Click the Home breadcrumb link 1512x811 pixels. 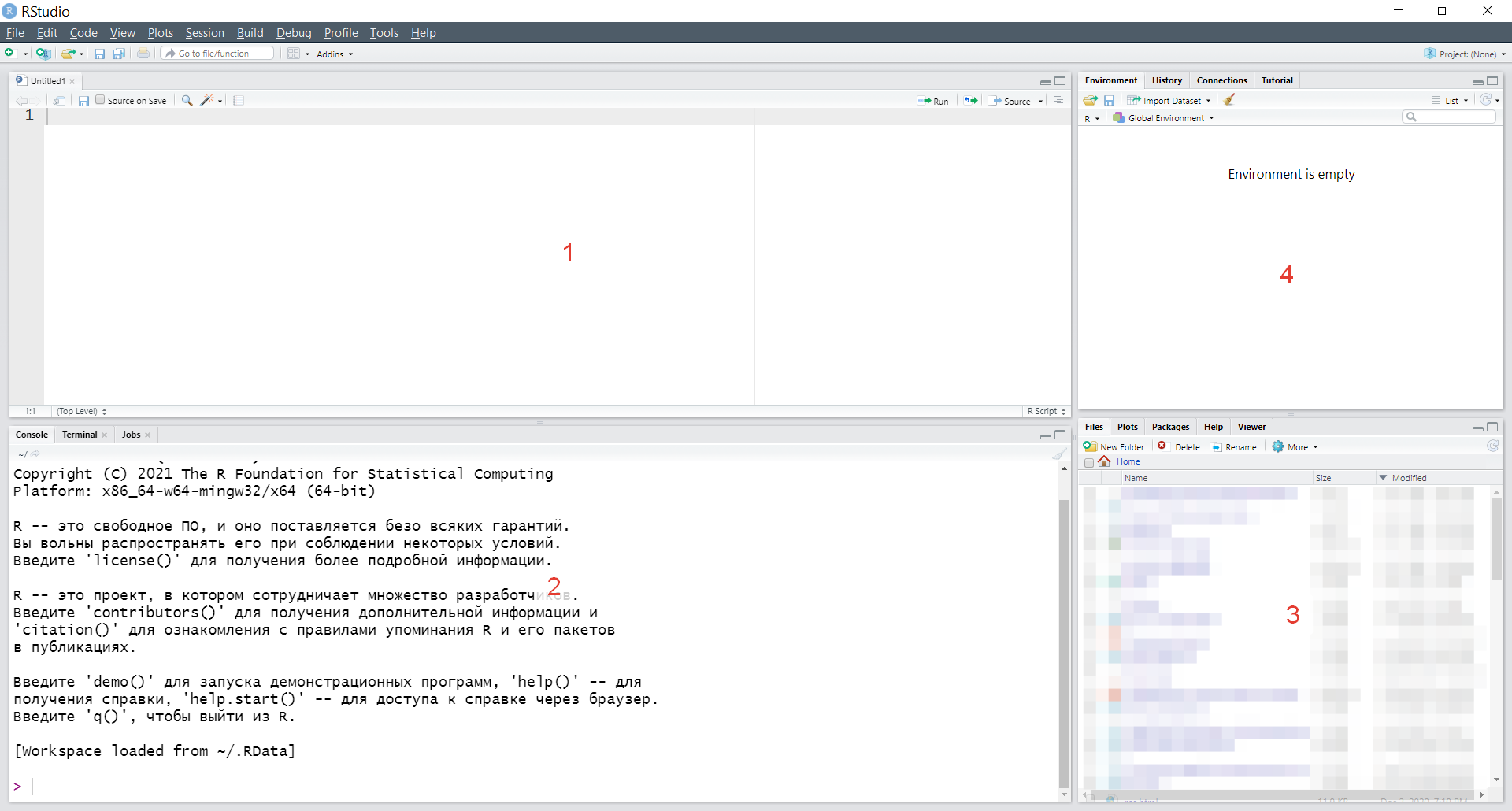pos(1128,461)
